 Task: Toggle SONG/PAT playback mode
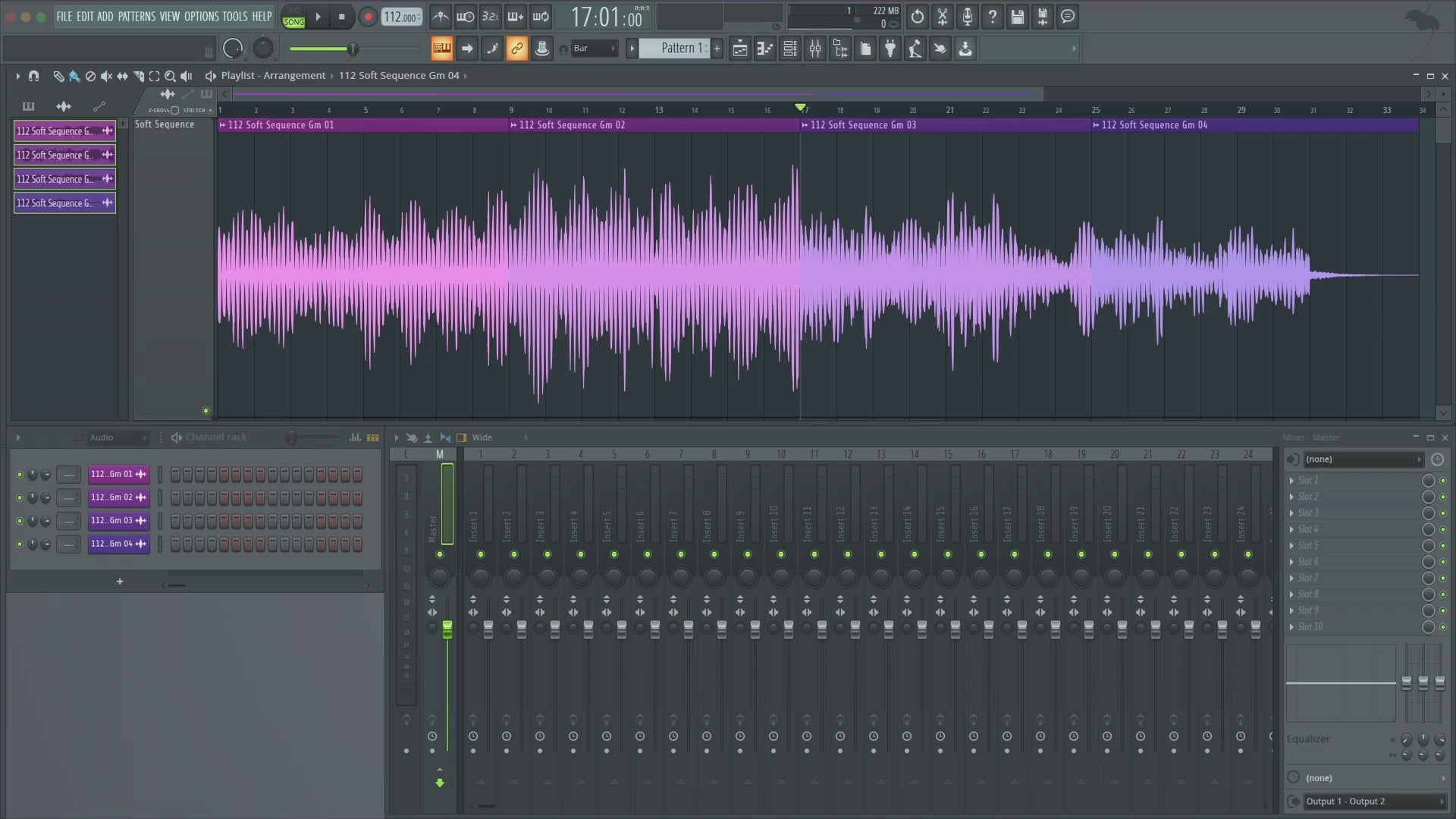[293, 17]
